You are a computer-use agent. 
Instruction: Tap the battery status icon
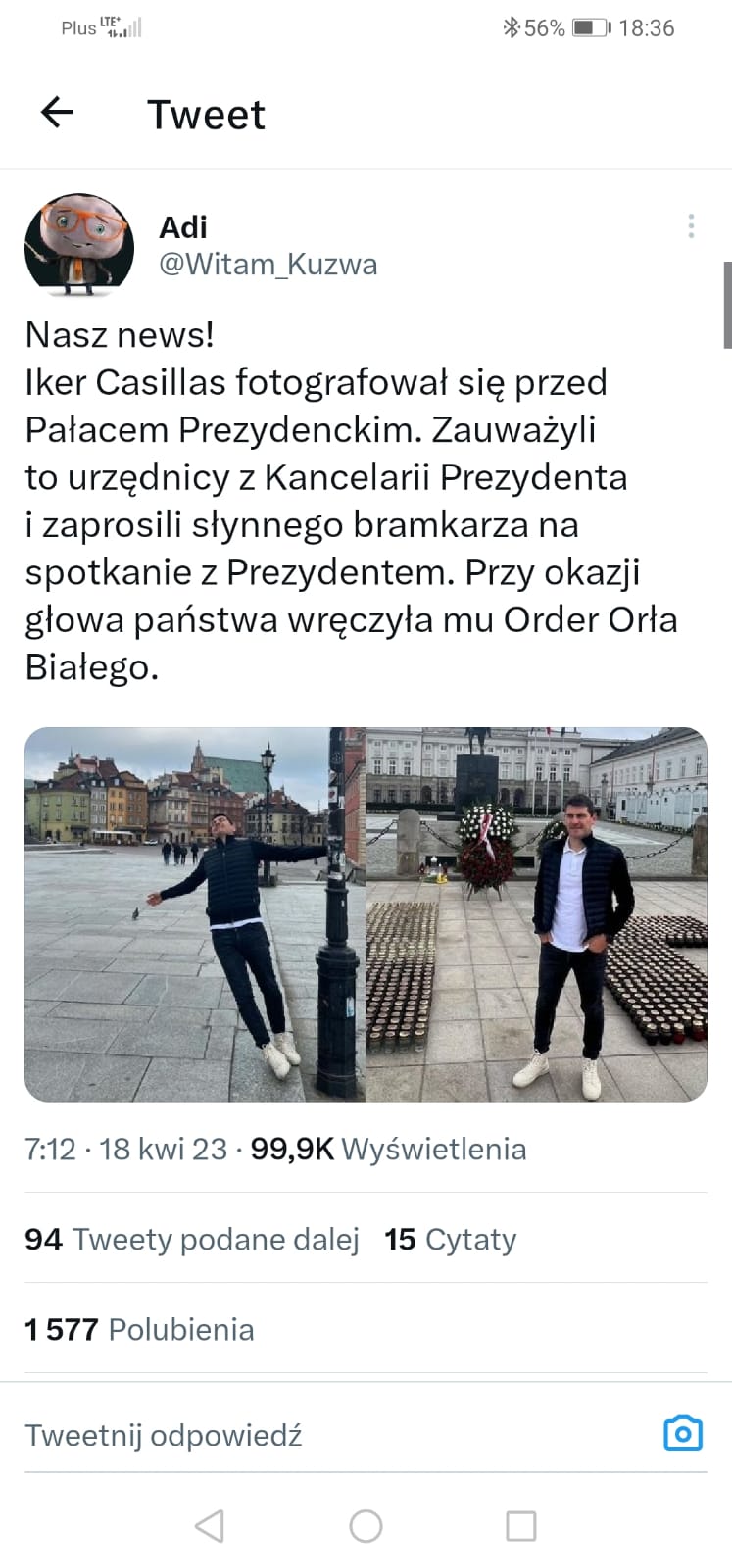click(592, 27)
